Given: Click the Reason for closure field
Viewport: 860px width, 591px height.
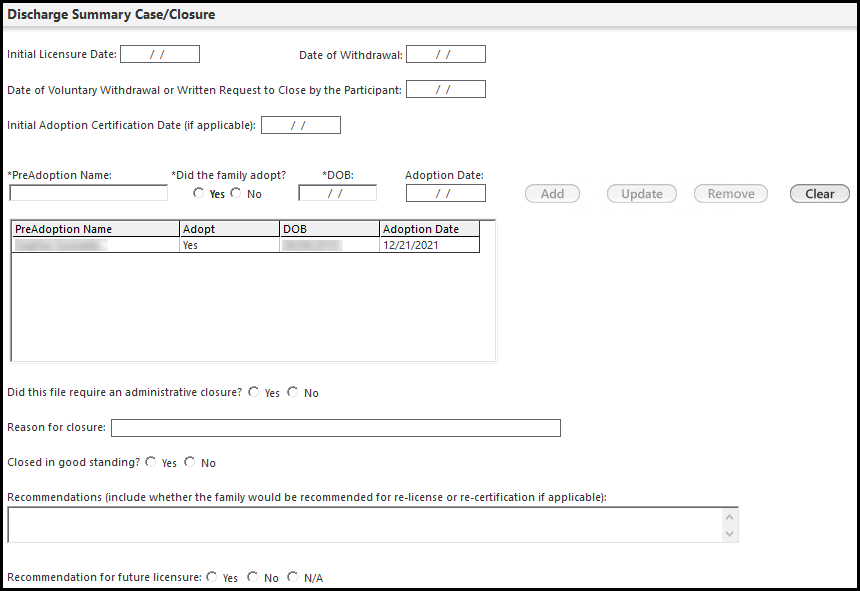Looking at the screenshot, I should (335, 428).
